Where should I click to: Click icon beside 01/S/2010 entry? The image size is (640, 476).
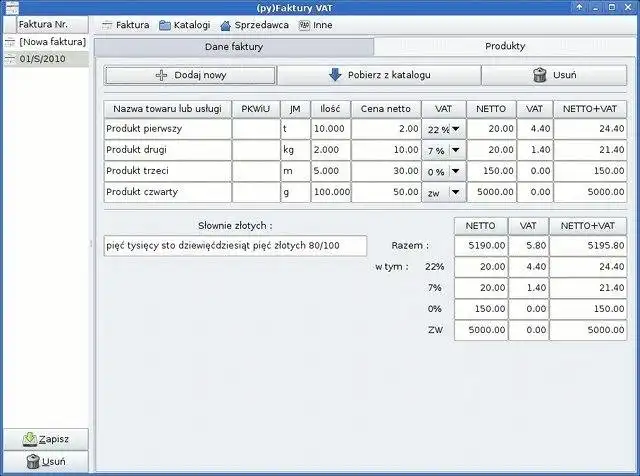[x=10, y=59]
